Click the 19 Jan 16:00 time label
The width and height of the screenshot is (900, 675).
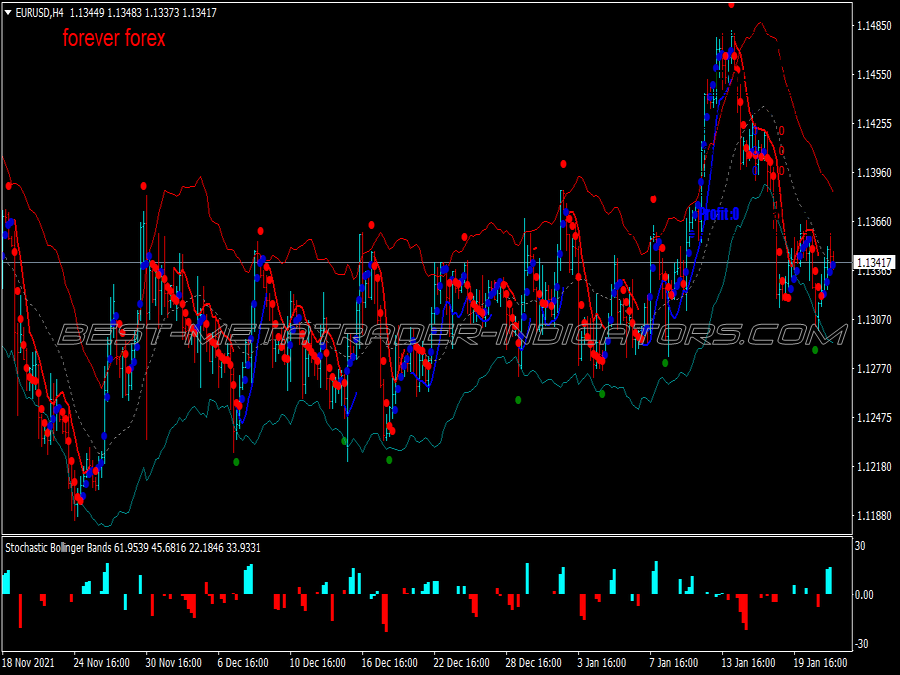point(820,662)
